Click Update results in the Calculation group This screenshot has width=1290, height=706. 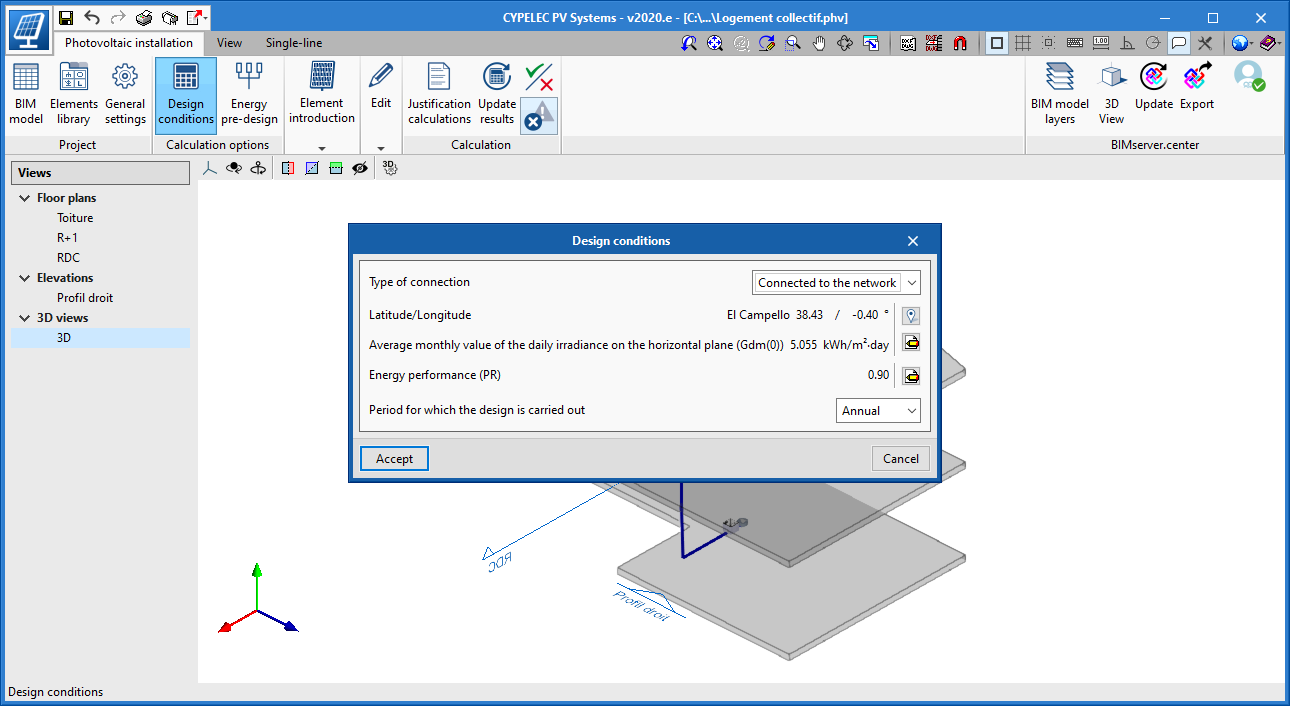(497, 95)
